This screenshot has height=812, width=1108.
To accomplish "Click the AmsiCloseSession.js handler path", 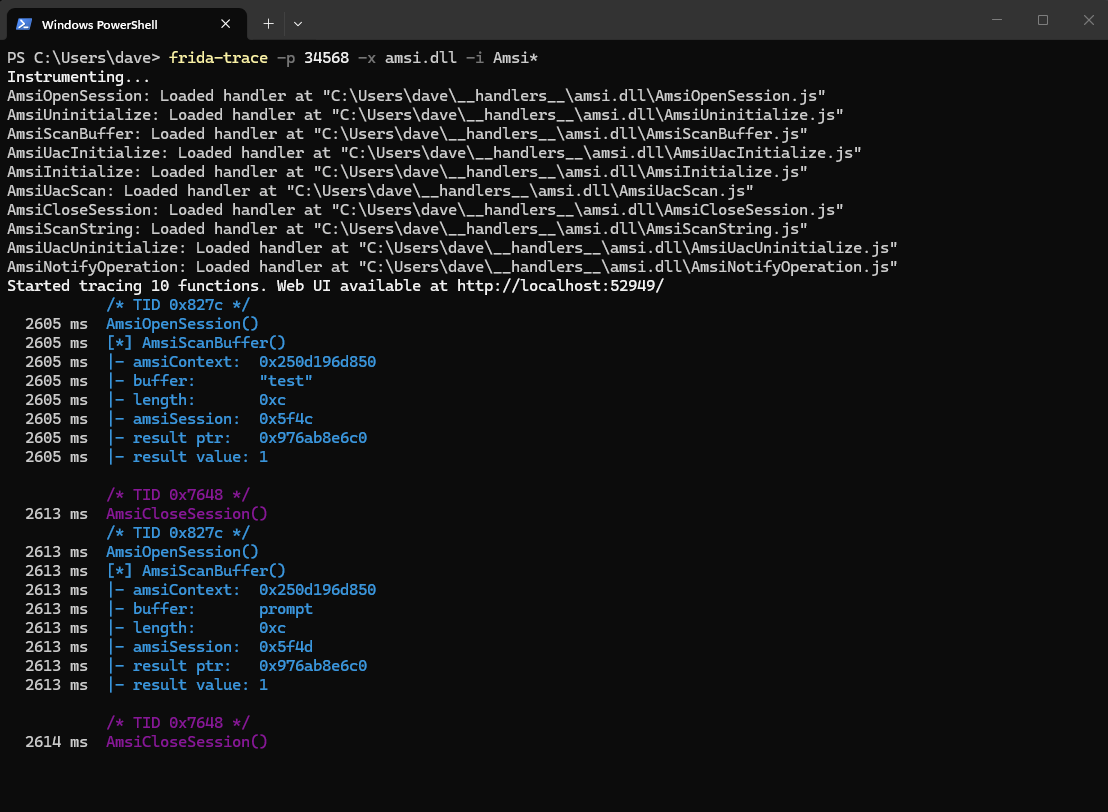I will [x=587, y=211].
